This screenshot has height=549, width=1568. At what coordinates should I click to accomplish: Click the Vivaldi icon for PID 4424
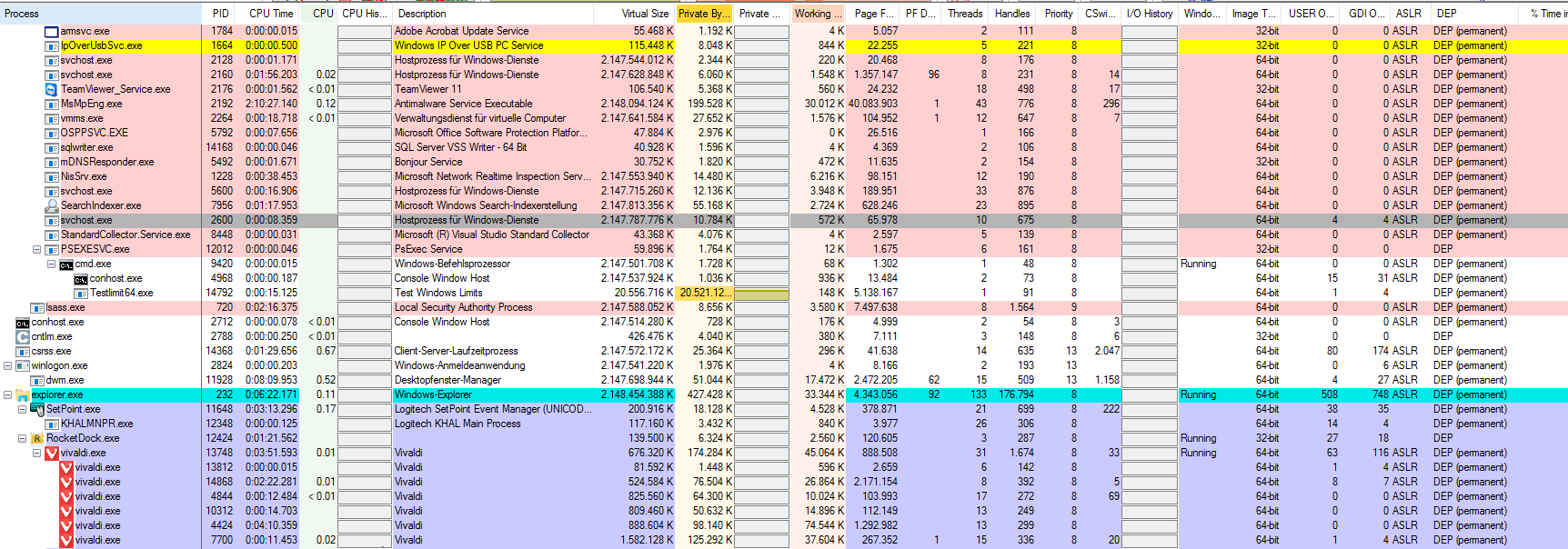[66, 525]
